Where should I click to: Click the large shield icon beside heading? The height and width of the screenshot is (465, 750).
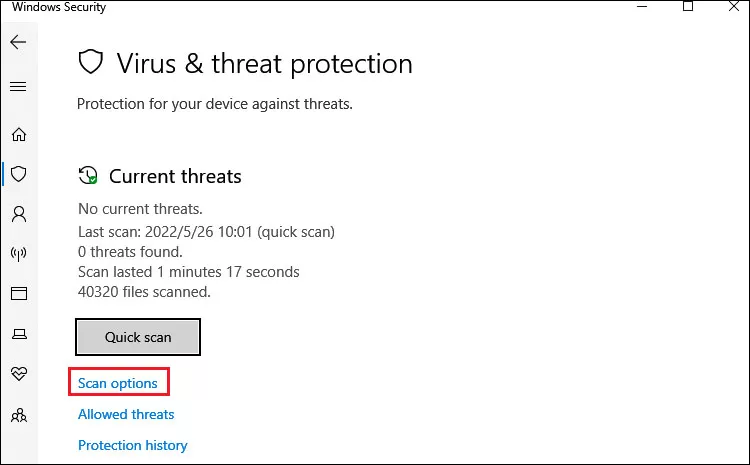tap(90, 62)
